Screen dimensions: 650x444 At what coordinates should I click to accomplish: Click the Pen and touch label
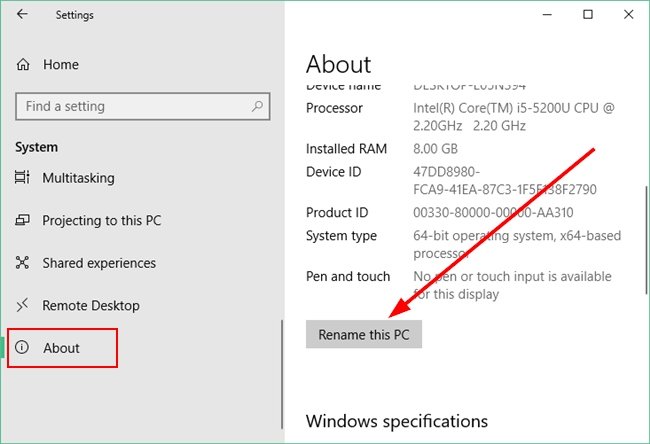(348, 276)
